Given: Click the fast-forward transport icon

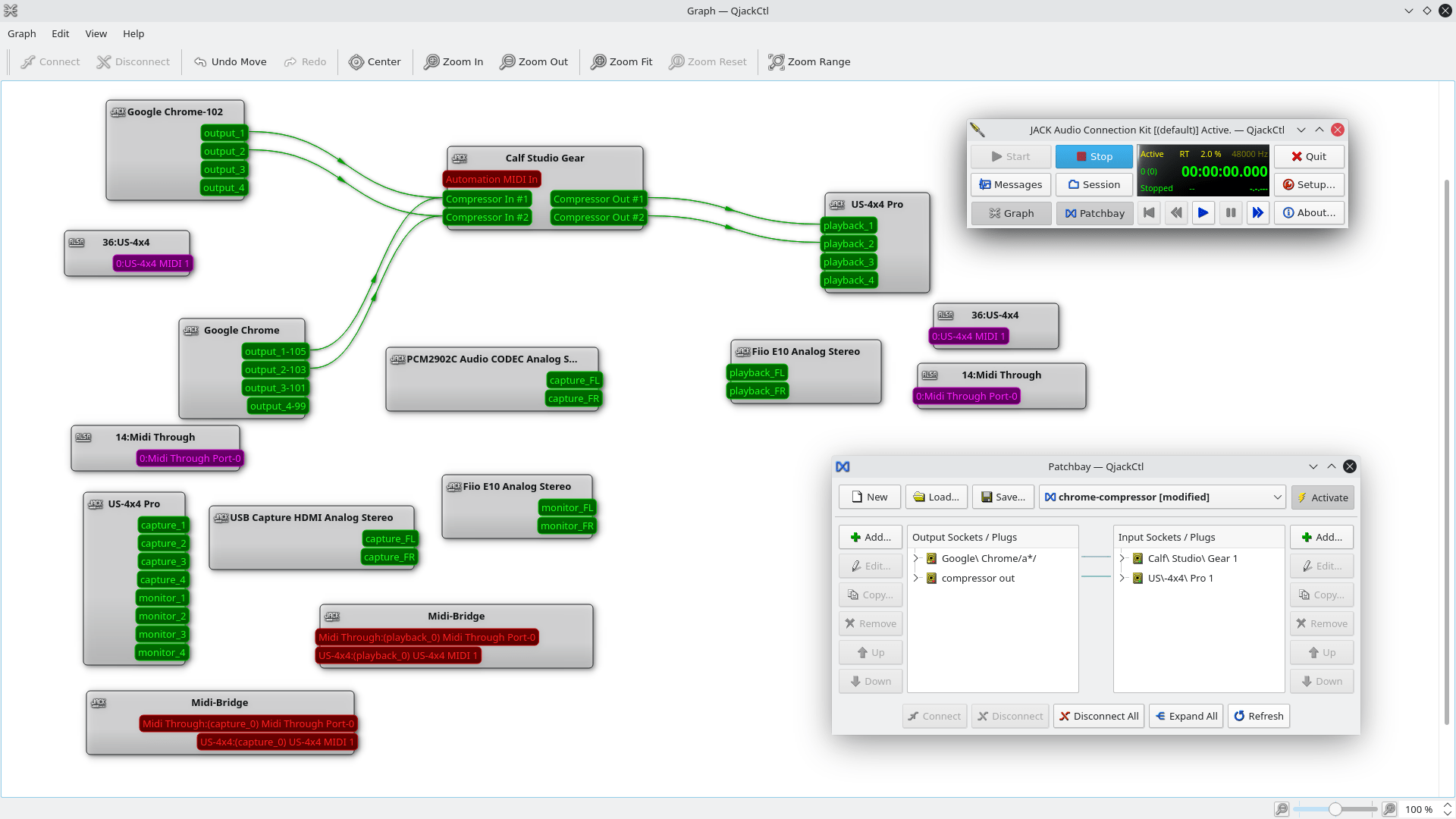Looking at the screenshot, I should coord(1257,213).
